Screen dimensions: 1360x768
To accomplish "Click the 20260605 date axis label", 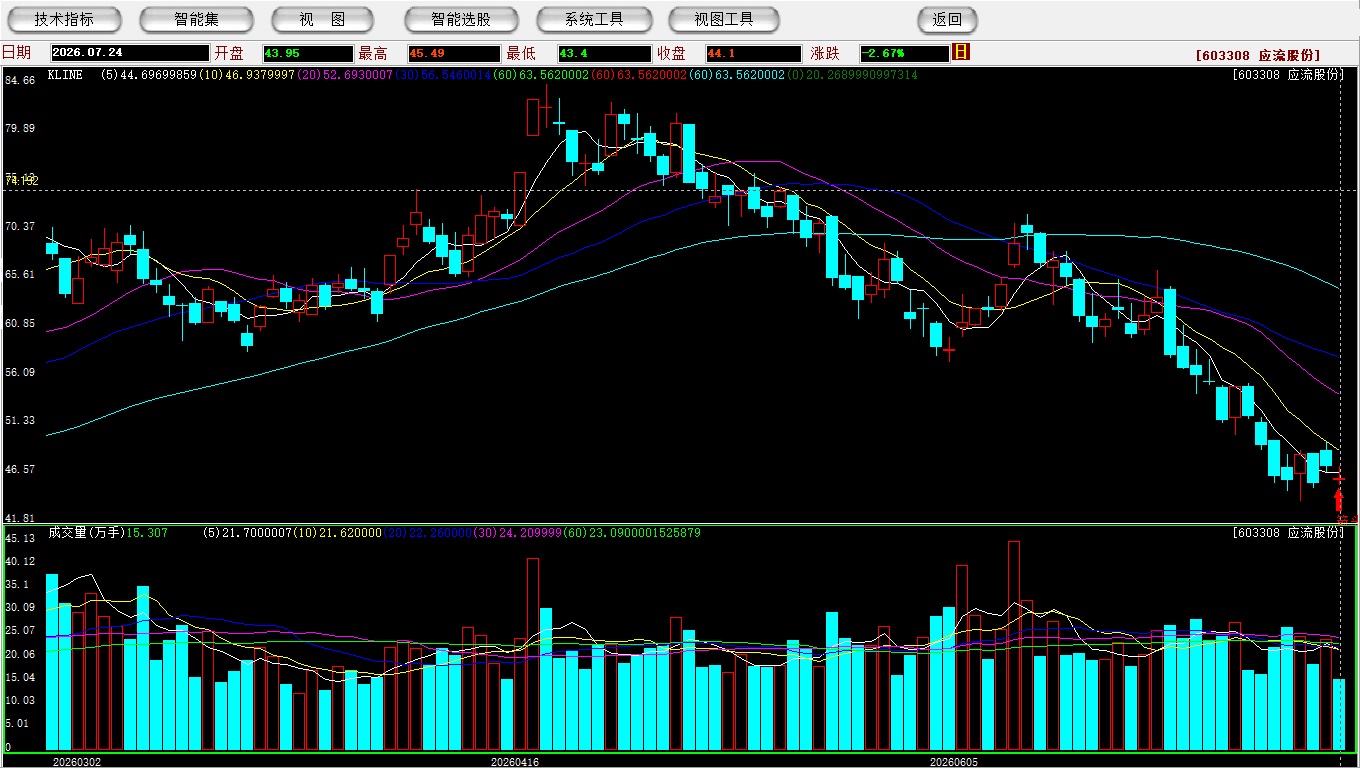I will [953, 761].
